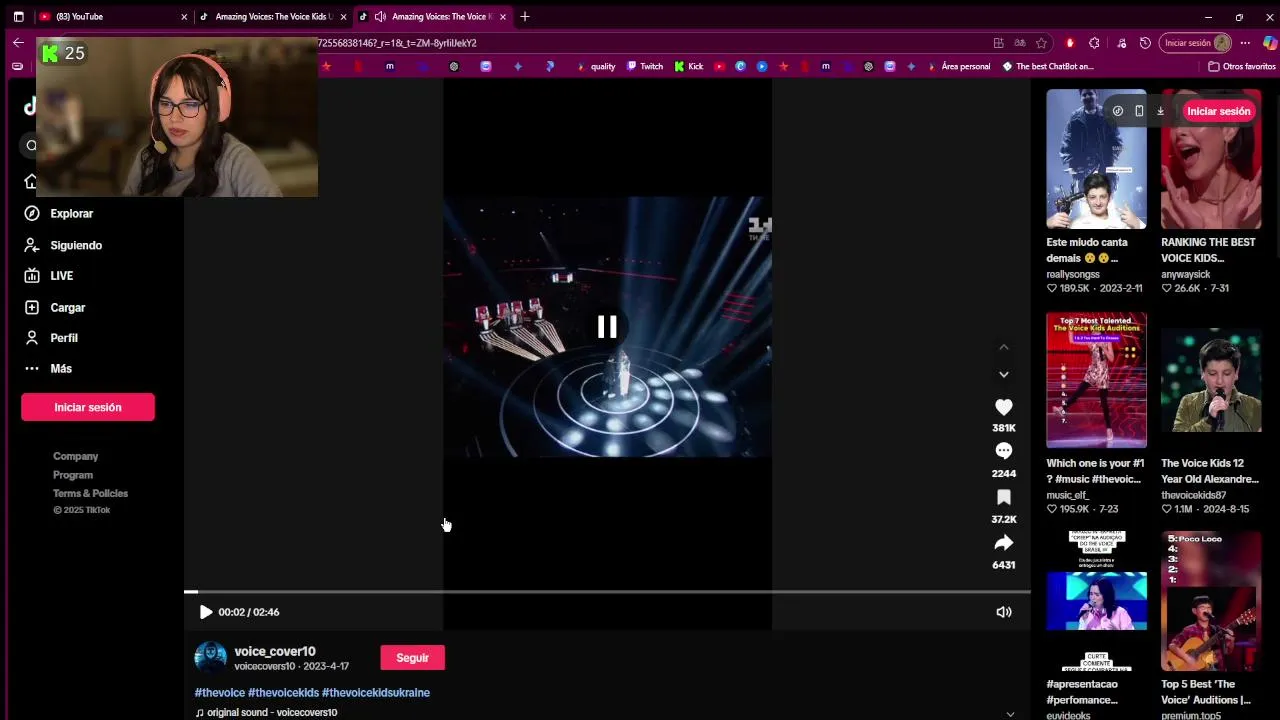Open the Kick bookmark
Screen dimensions: 1280x720
[689, 66]
